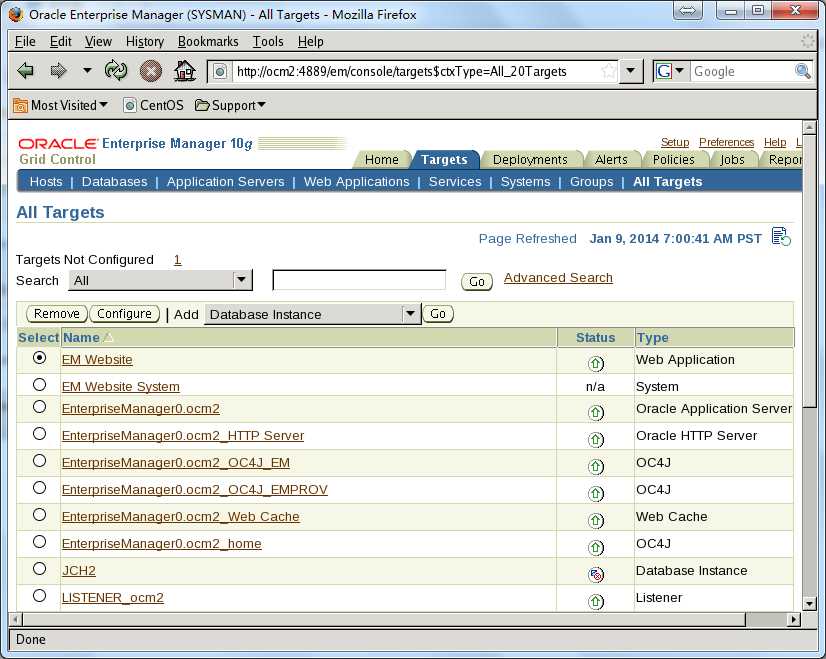Open the LISTENER_ocm2 target link
This screenshot has width=826, height=659.
pos(113,598)
